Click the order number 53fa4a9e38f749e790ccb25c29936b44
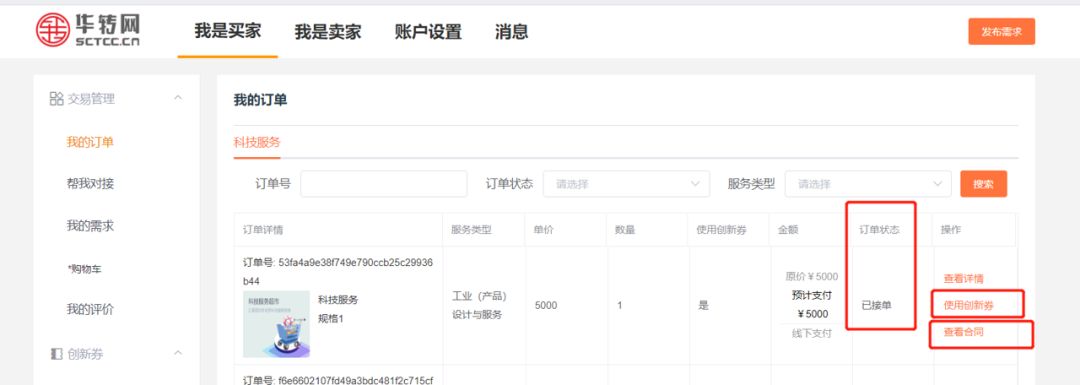Viewport: 1080px width, 385px height. (338, 272)
